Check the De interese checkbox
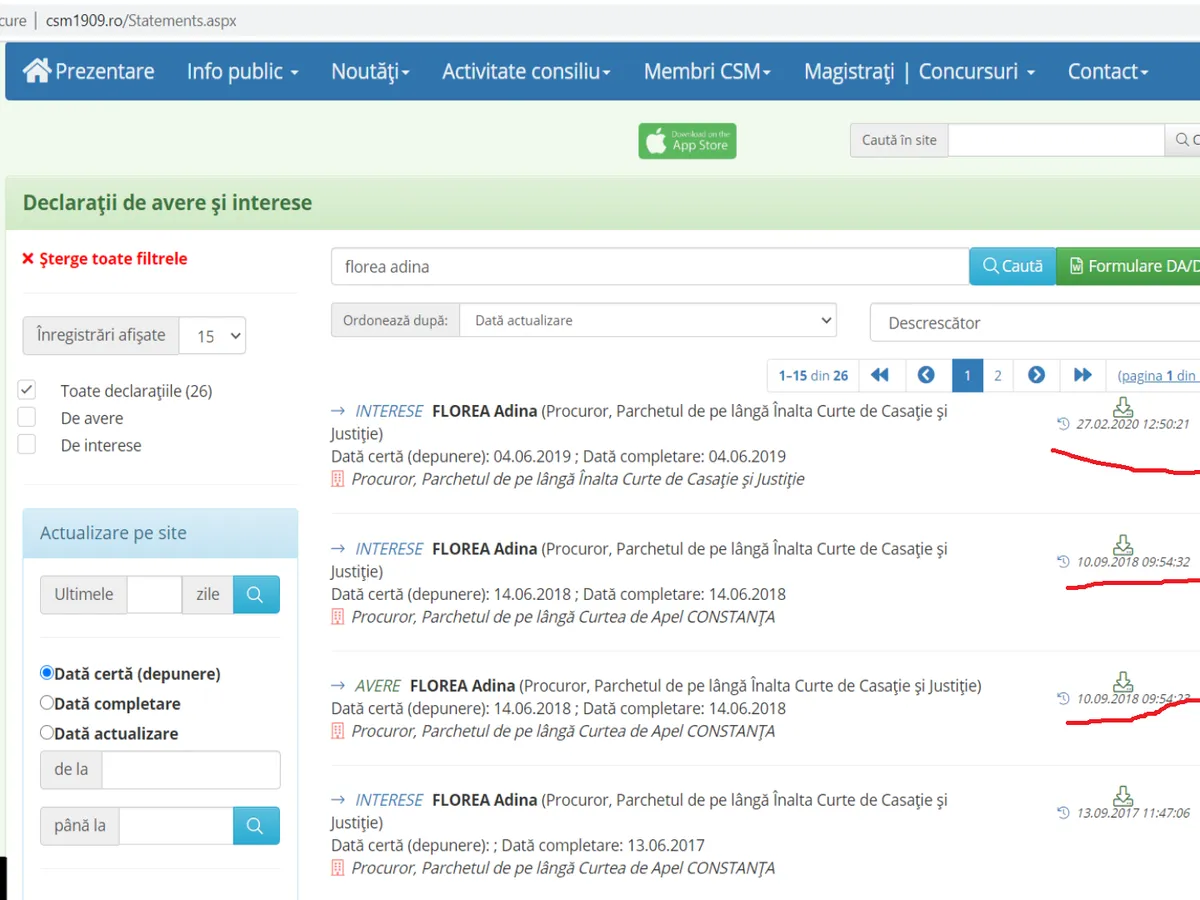 click(x=27, y=445)
